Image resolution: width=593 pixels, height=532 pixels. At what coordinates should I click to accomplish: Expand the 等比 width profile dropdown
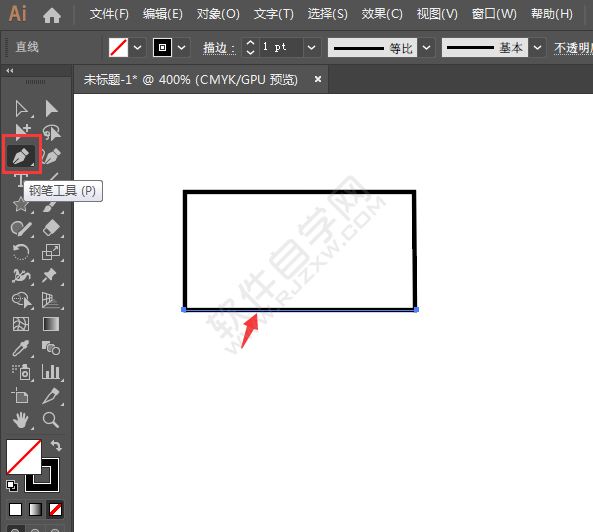click(x=426, y=48)
